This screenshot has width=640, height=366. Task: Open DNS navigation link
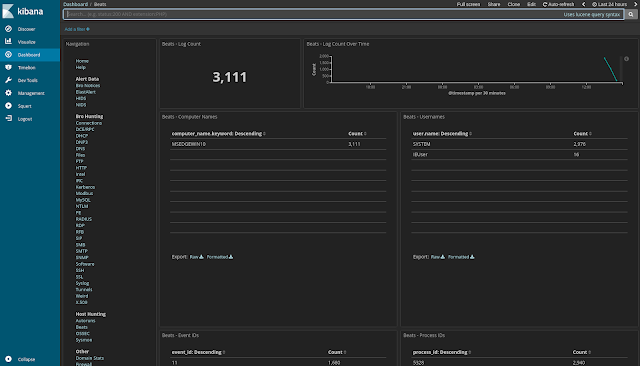80,149
